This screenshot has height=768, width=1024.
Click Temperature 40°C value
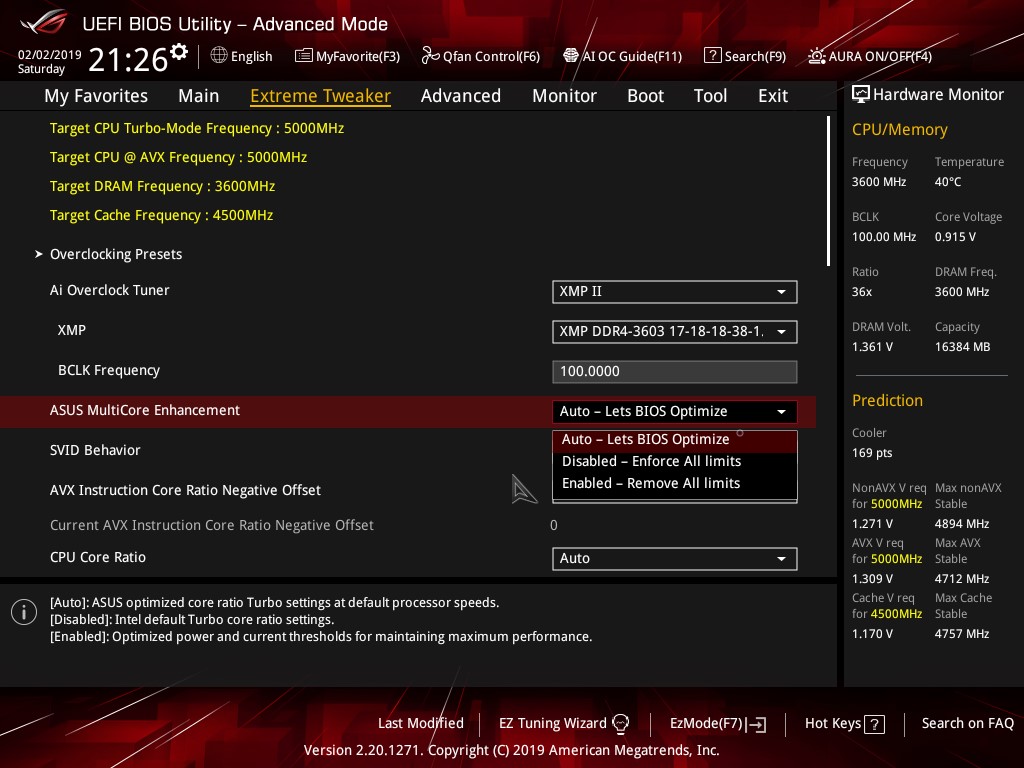948,182
